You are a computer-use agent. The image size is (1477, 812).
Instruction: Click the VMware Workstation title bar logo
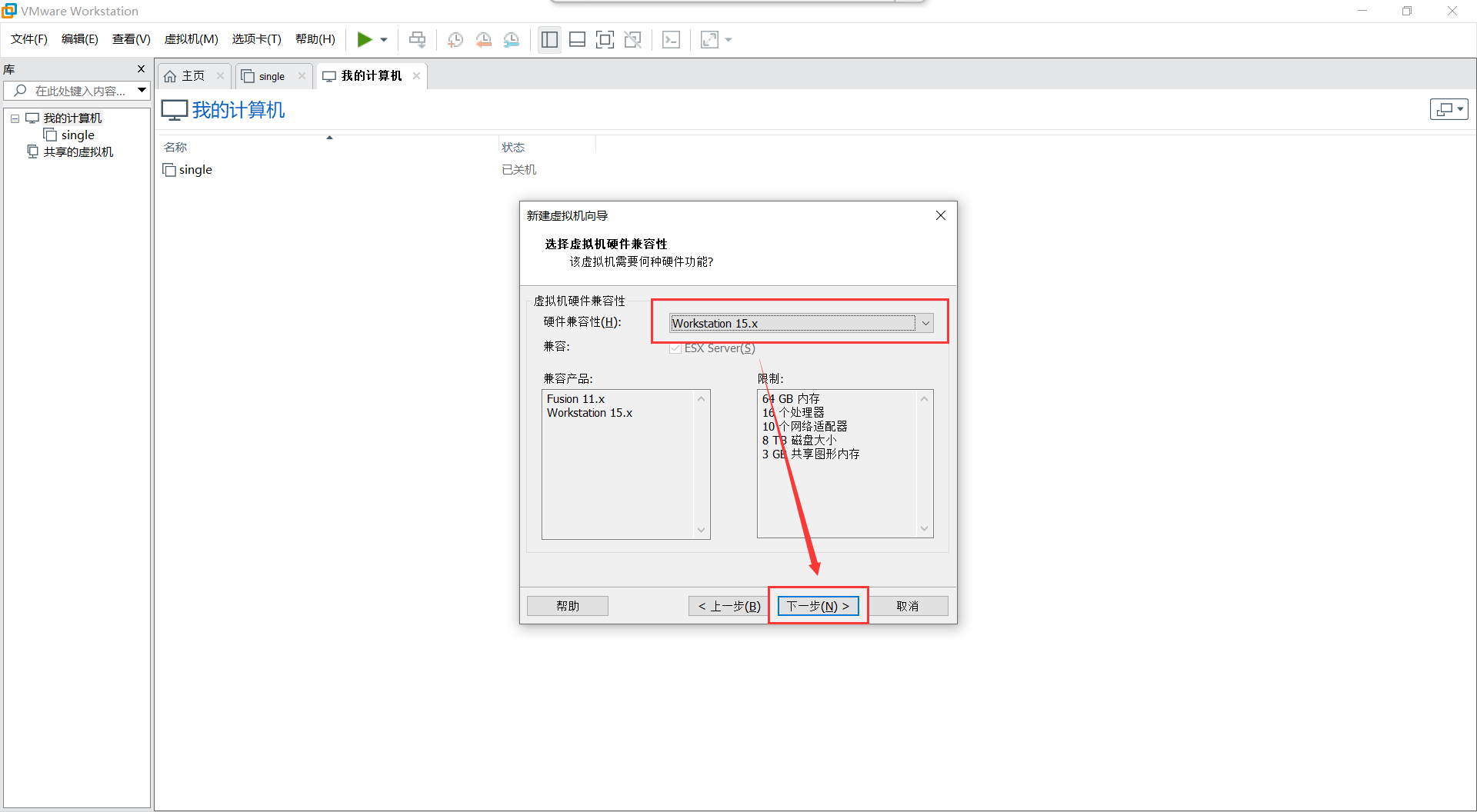coord(9,11)
